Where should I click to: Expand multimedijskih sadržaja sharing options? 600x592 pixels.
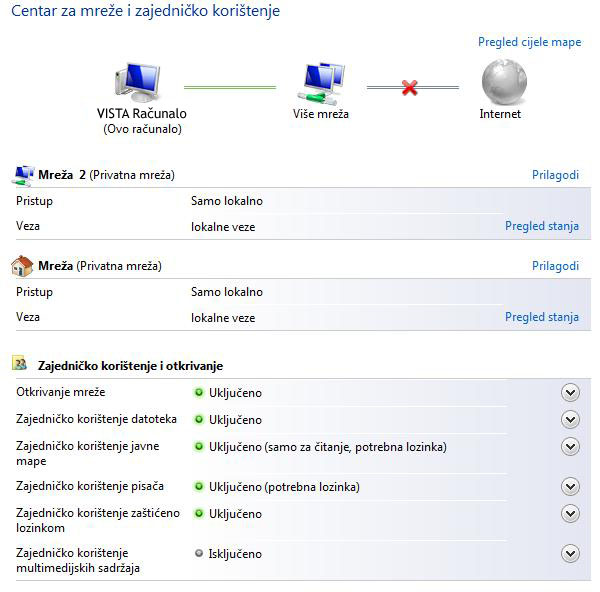point(570,553)
